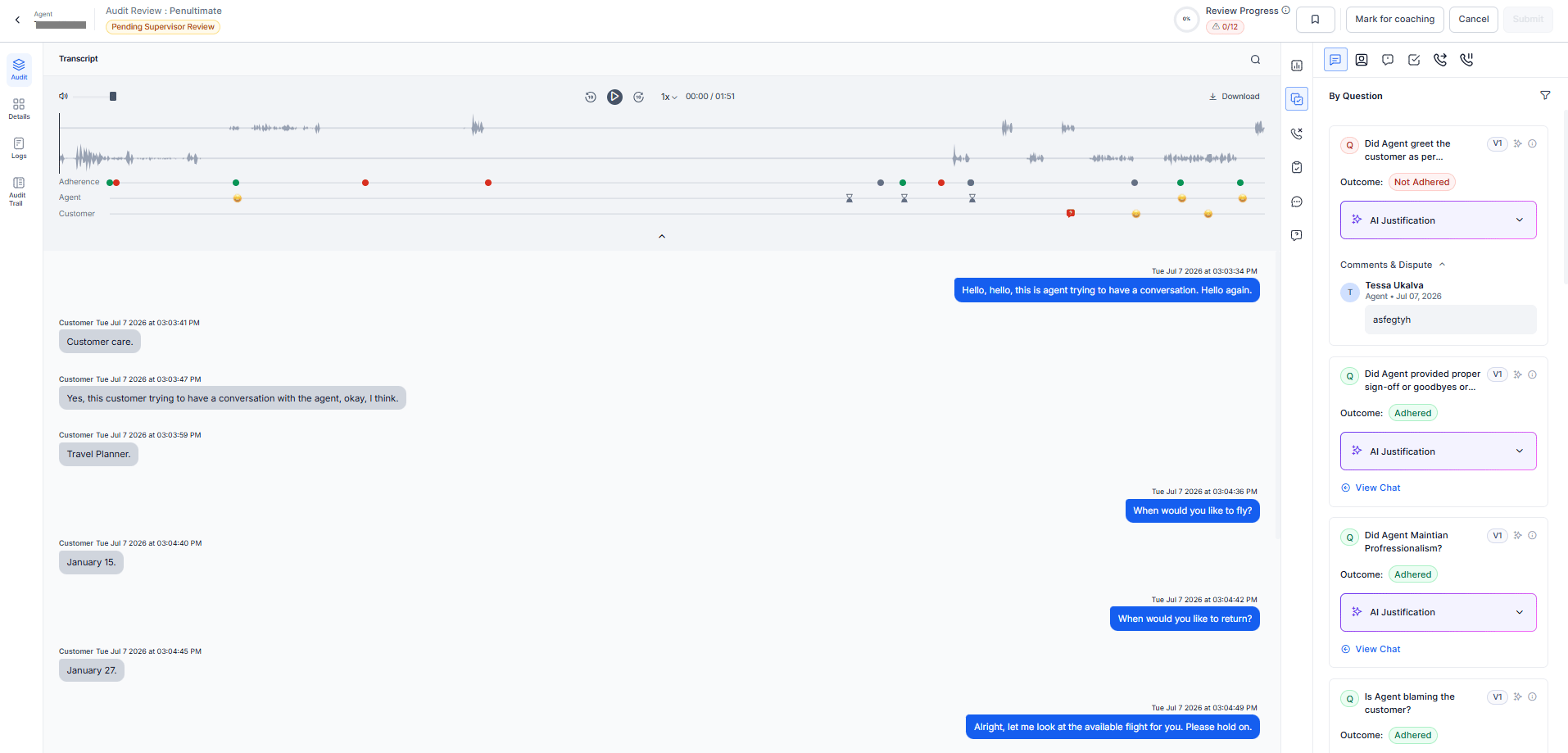Click the 'January 15.' customer message
This screenshot has width=1568, height=753.
coord(91,562)
